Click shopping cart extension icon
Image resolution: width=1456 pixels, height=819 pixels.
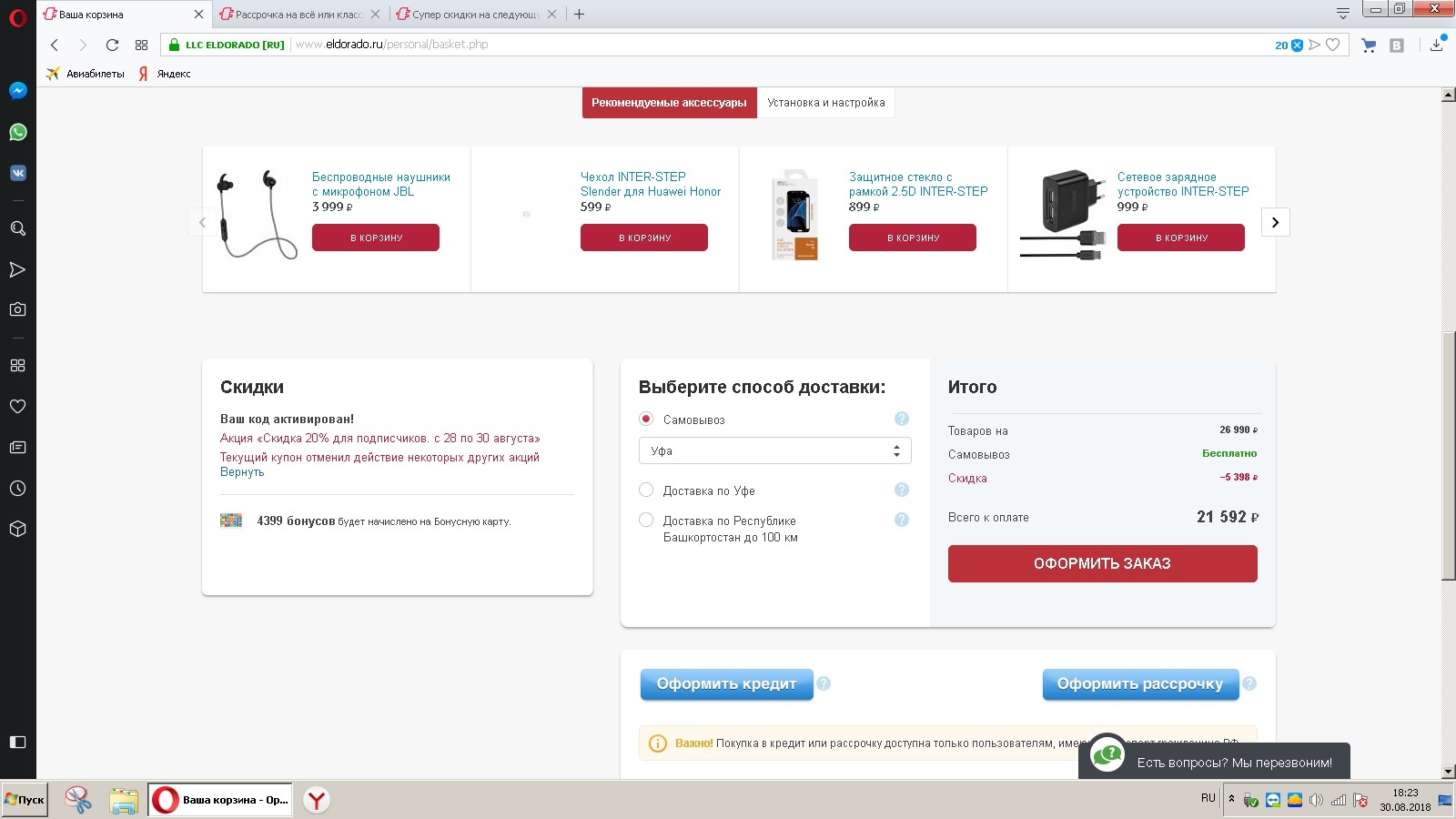[x=1369, y=45]
